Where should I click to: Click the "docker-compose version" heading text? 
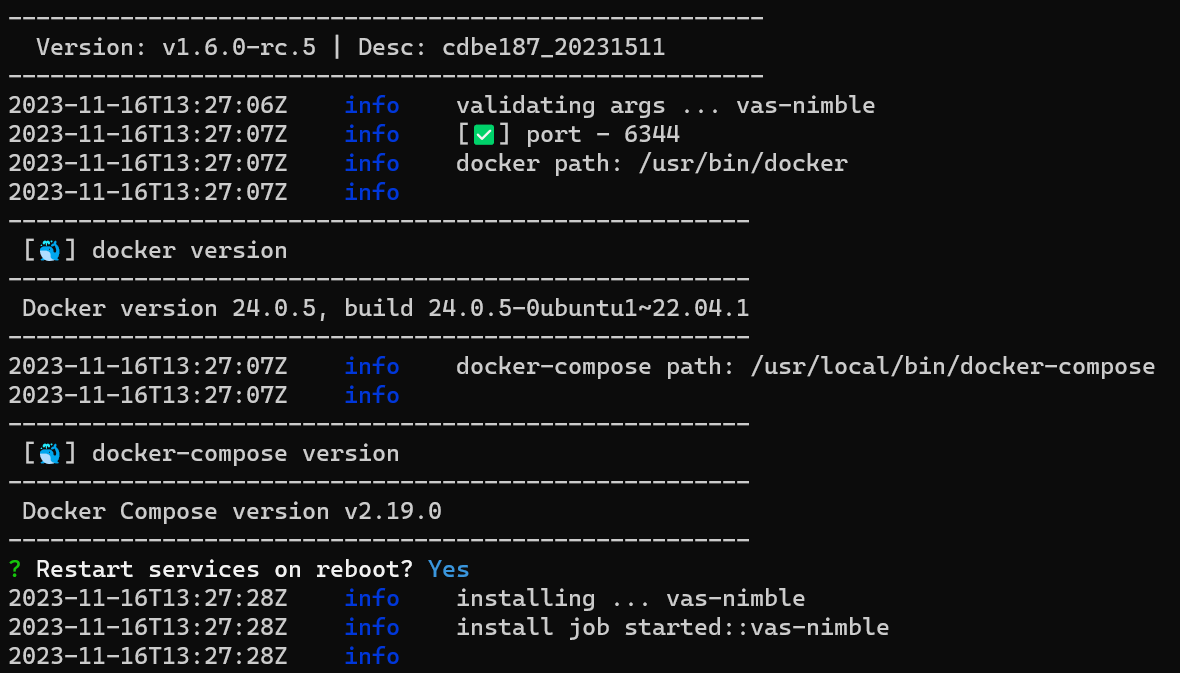click(245, 454)
